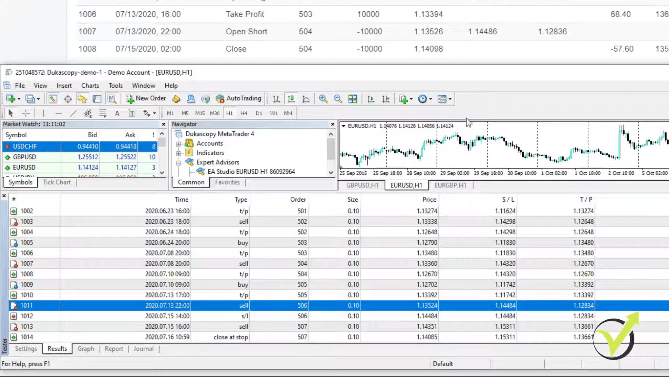Open the Indicators list dropdown
This screenshot has width=669, height=377.
click(x=405, y=99)
